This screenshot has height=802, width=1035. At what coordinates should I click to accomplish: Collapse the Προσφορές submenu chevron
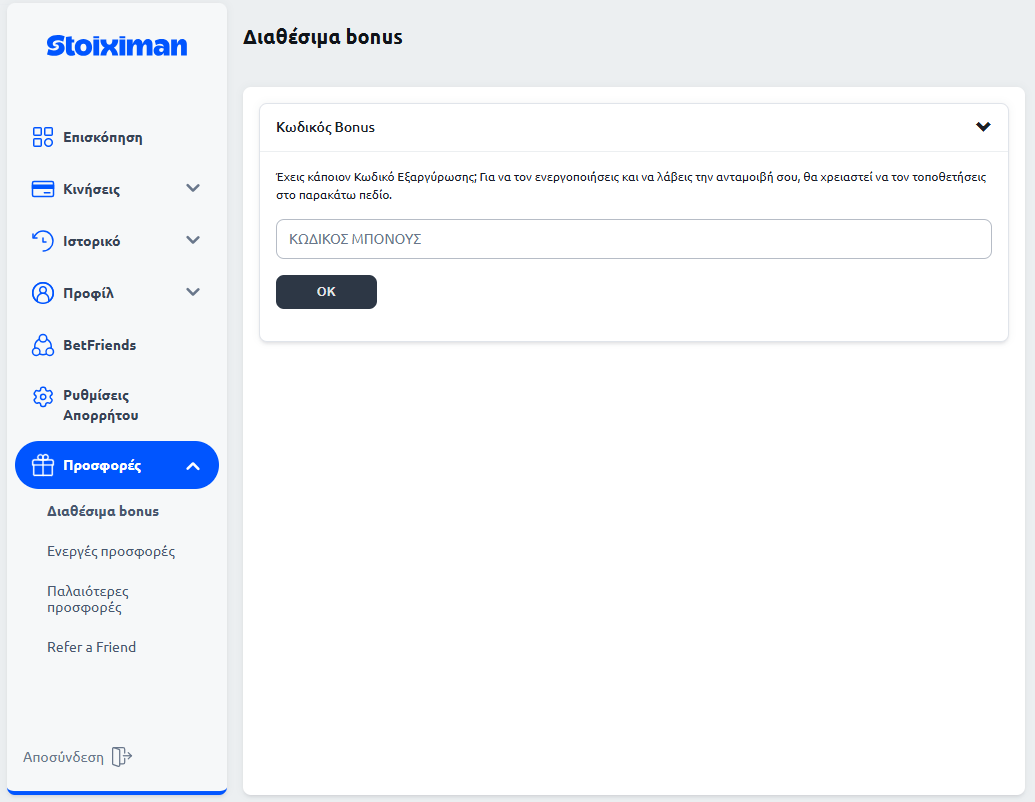pos(193,466)
